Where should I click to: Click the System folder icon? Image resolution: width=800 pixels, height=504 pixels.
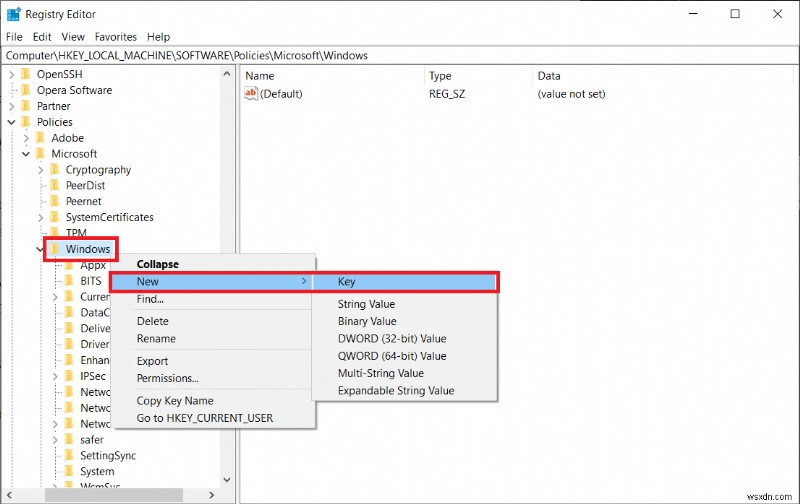(x=69, y=471)
